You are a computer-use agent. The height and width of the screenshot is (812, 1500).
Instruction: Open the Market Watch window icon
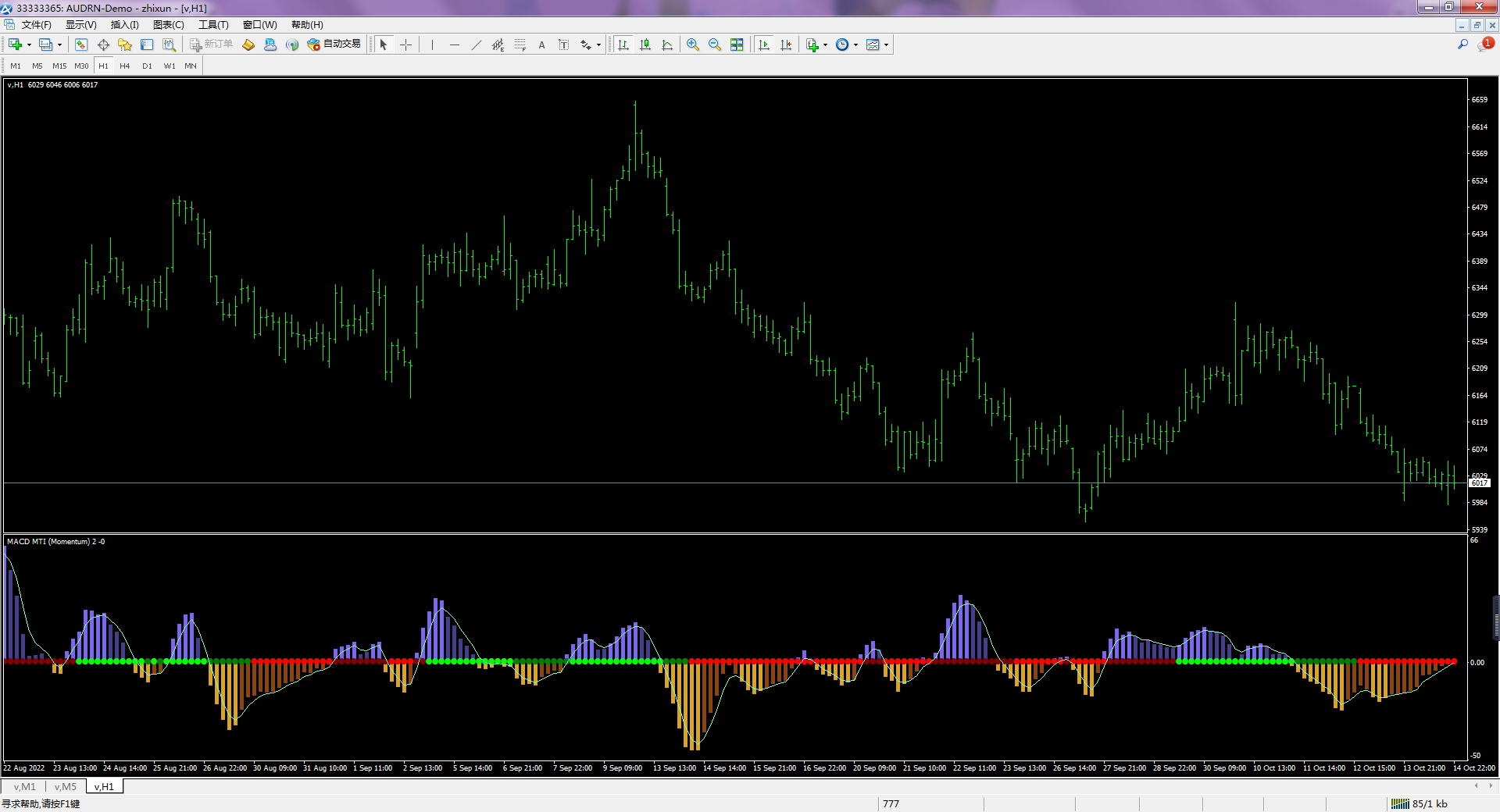(x=81, y=45)
